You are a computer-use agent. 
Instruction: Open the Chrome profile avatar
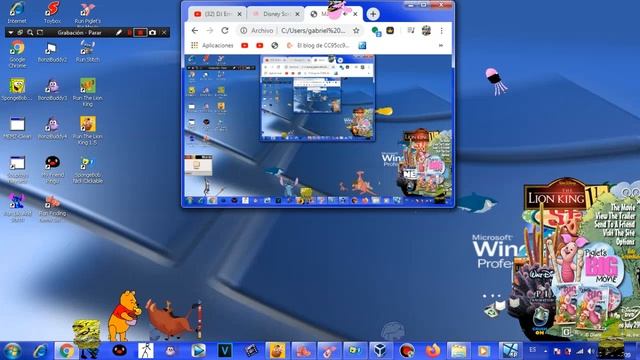click(426, 30)
